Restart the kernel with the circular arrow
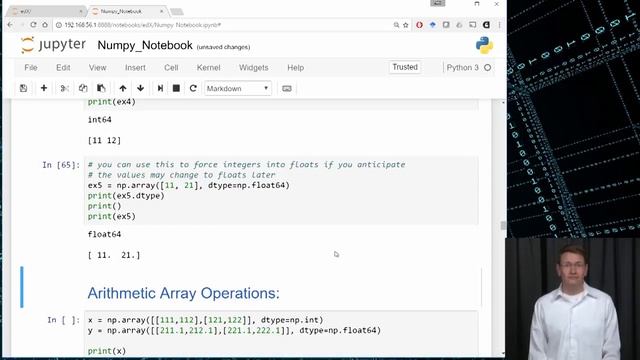 (193, 88)
